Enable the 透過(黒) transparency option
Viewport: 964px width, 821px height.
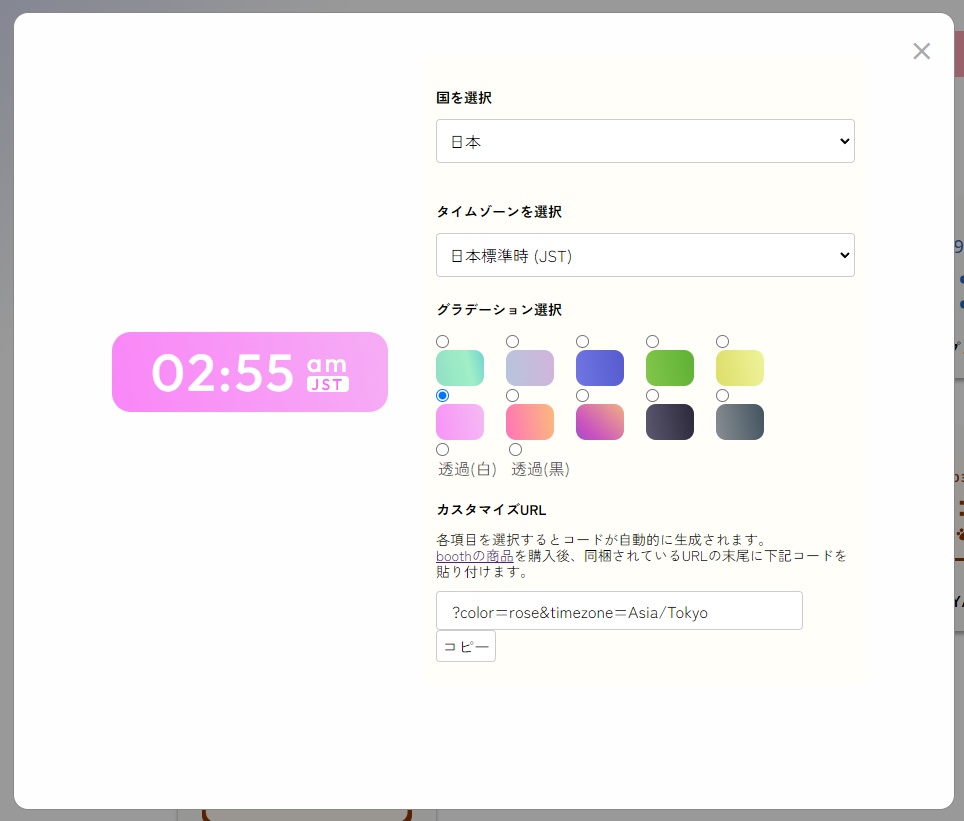[514, 449]
